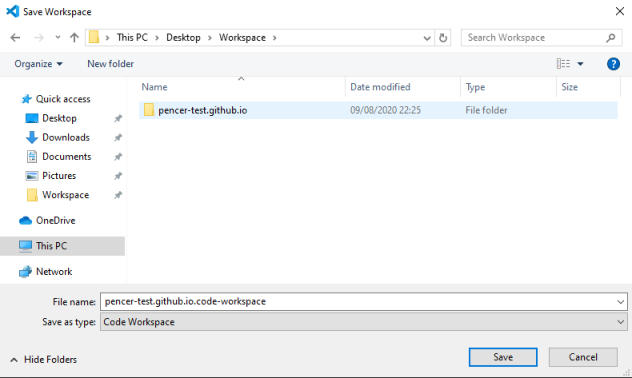
Task: Select This PC in the navigation pane
Action: click(x=62, y=246)
